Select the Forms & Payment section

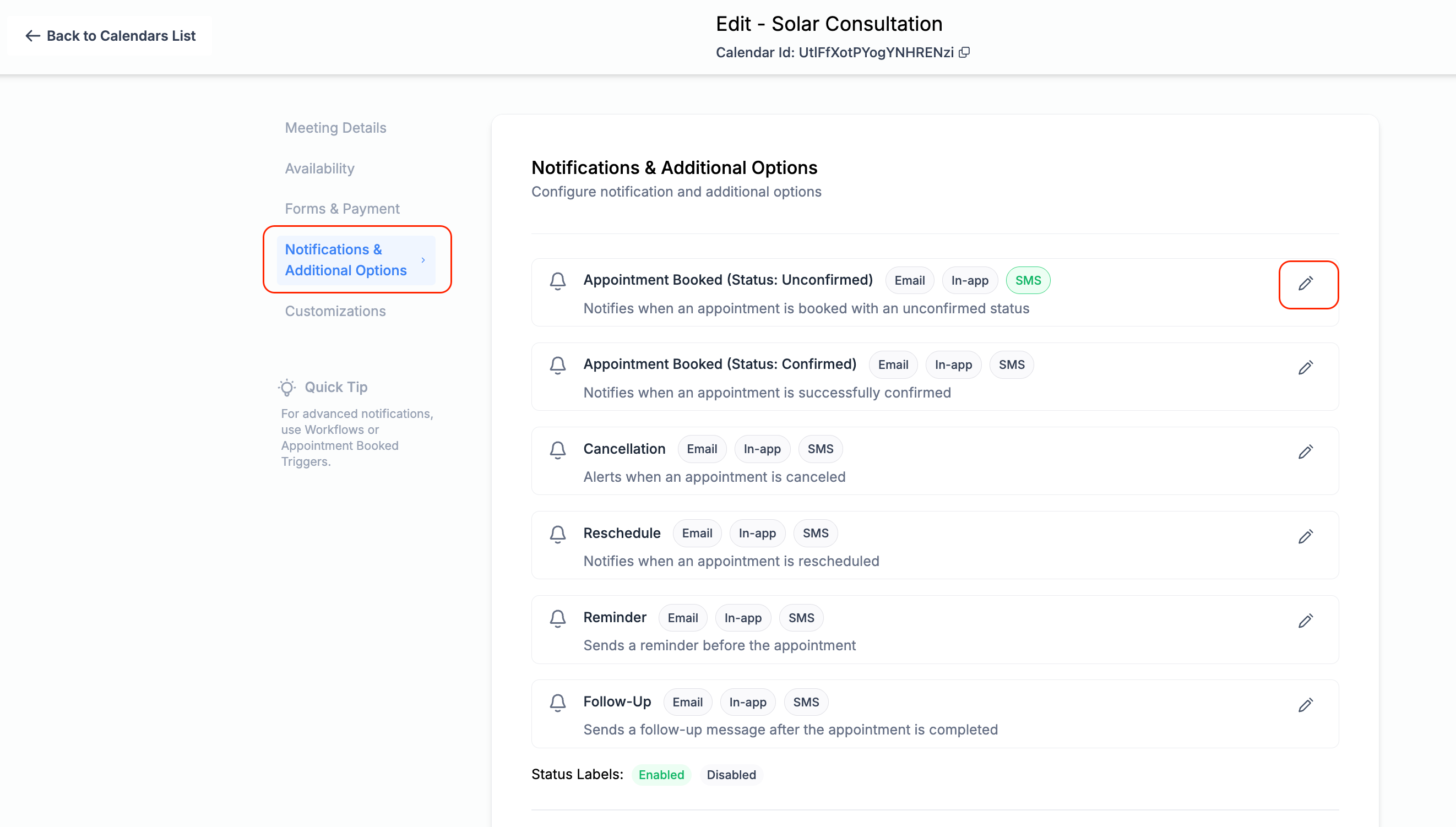(x=342, y=209)
